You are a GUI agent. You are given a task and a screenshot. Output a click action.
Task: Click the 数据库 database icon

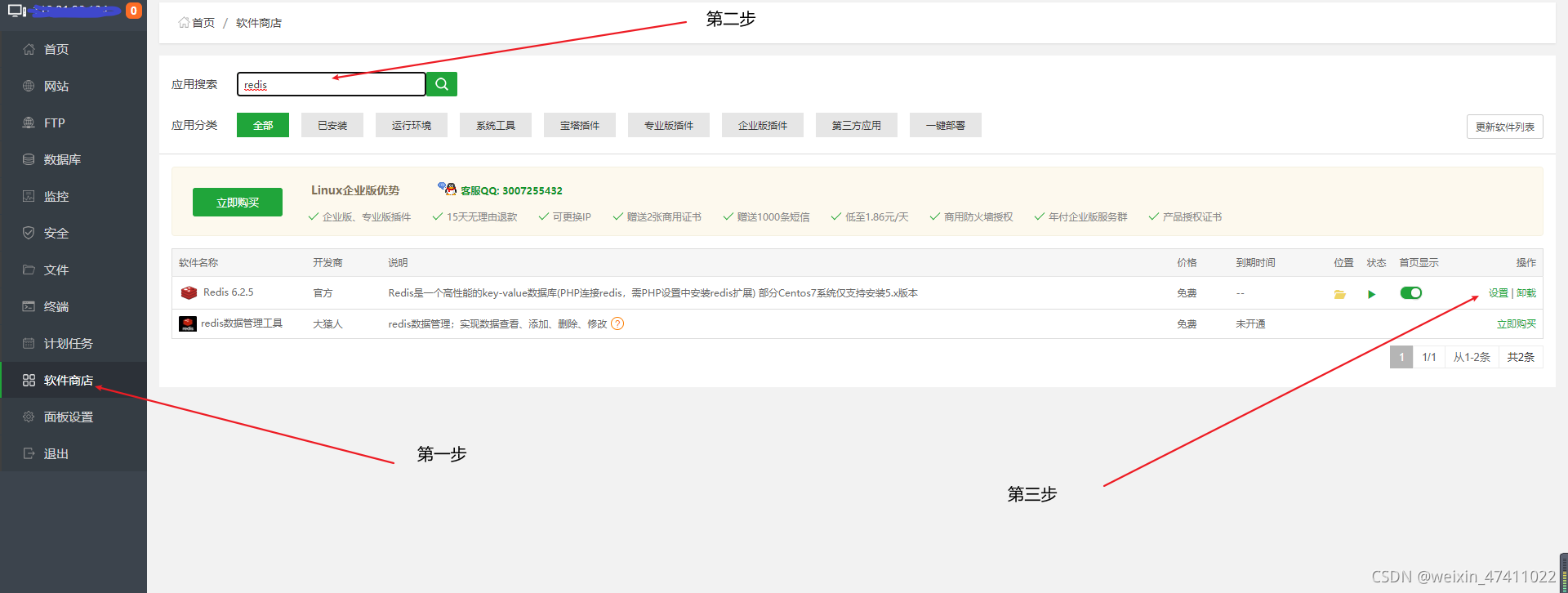29,159
